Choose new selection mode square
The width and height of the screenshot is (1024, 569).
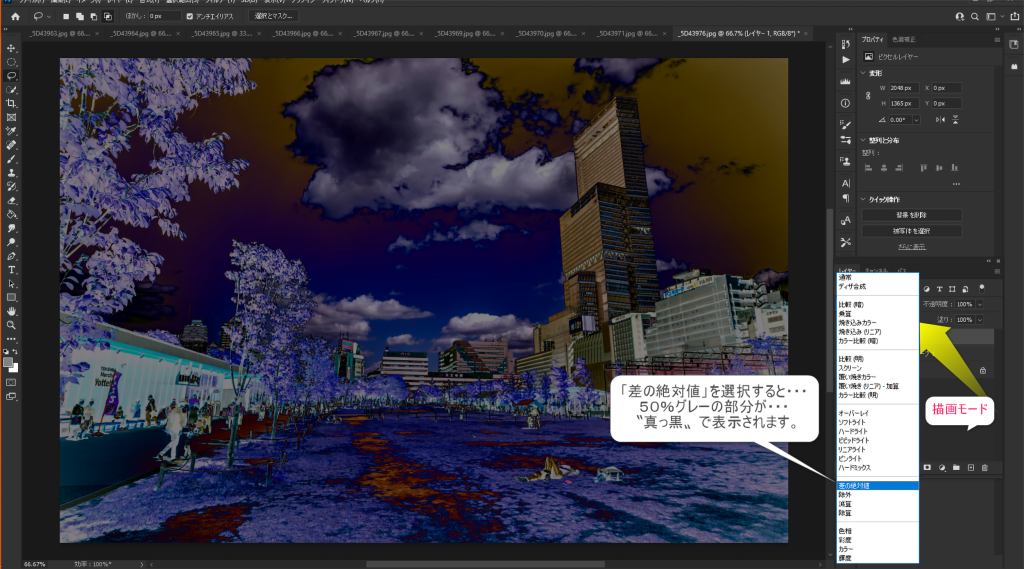pos(65,16)
